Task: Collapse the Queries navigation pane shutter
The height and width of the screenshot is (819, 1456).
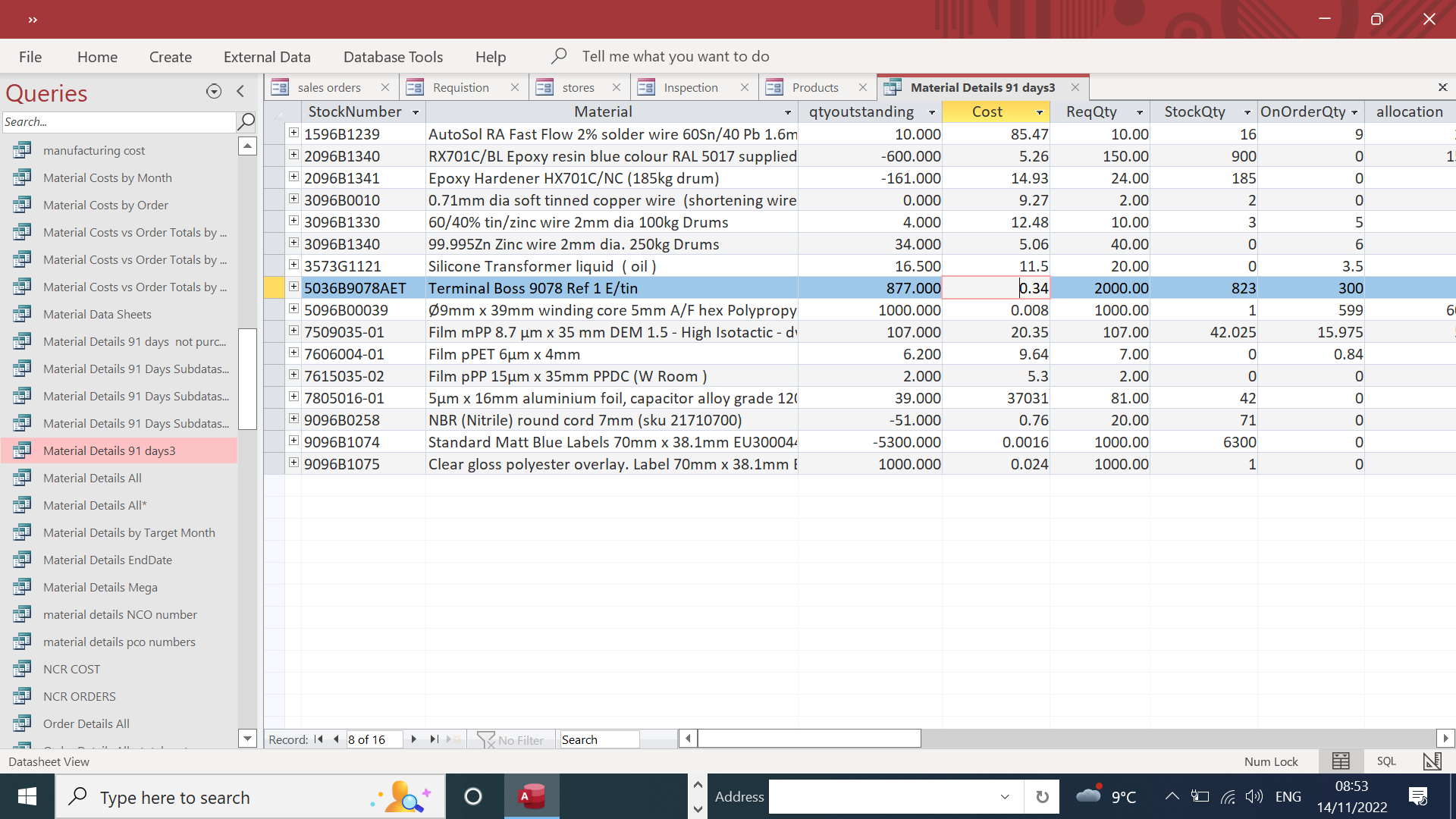Action: coord(240,92)
